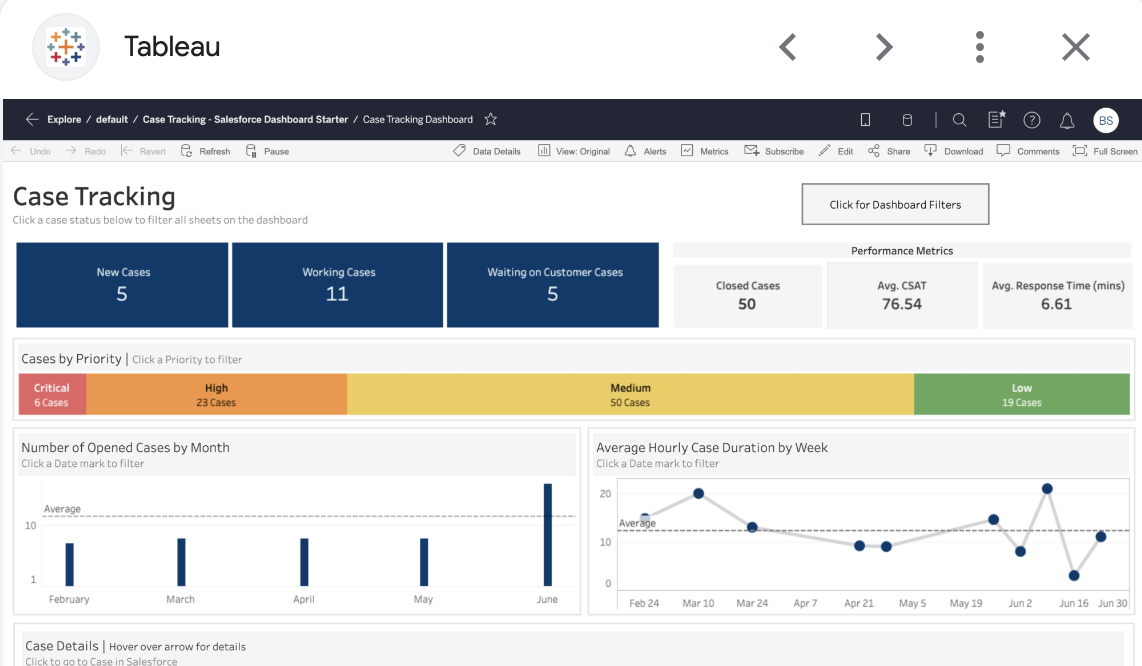Click the Case Tracking Dashboard breadcrumb
The image size is (1142, 666).
click(x=417, y=120)
